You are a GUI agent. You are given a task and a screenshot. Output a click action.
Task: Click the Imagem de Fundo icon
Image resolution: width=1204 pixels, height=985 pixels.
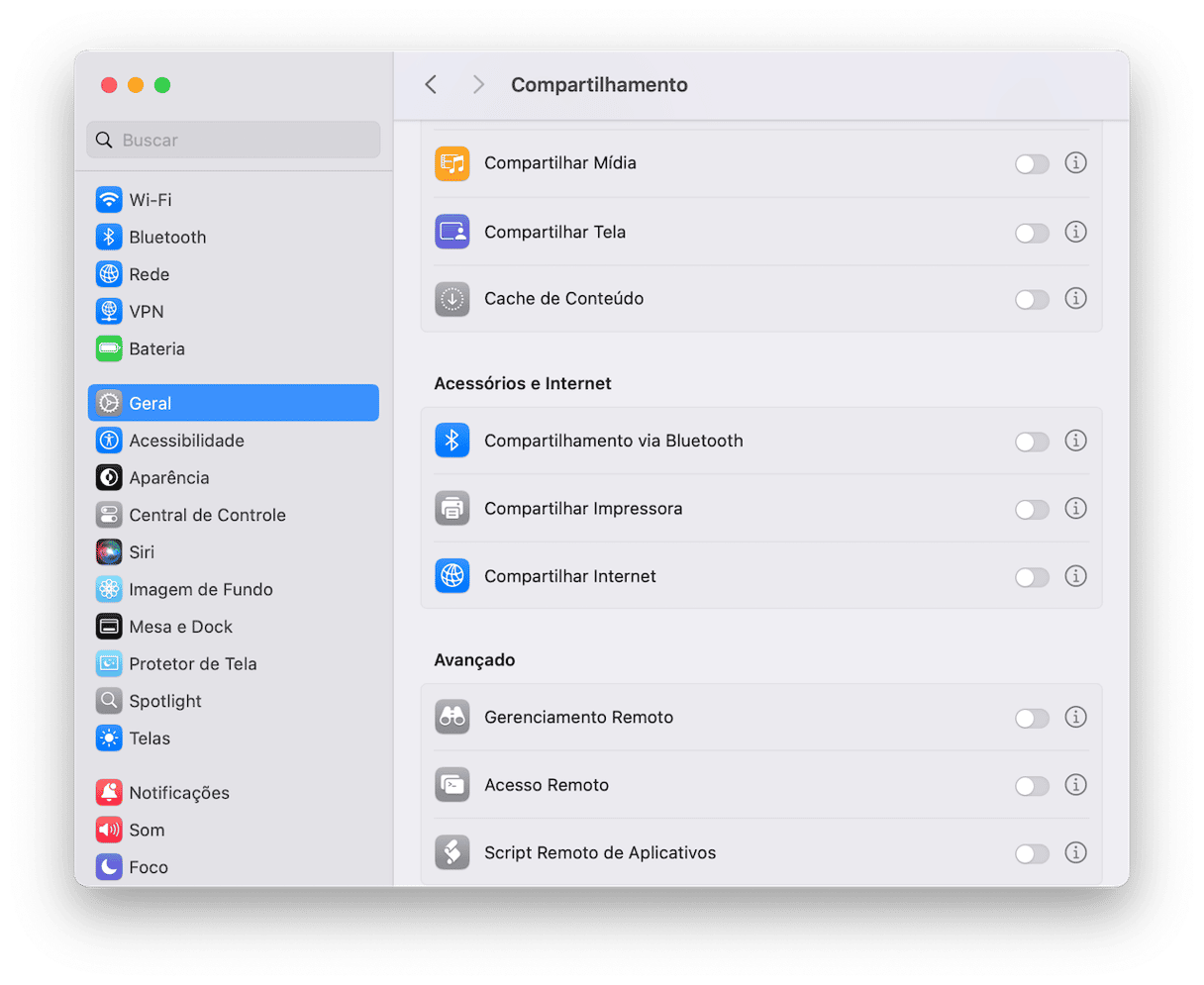[109, 589]
